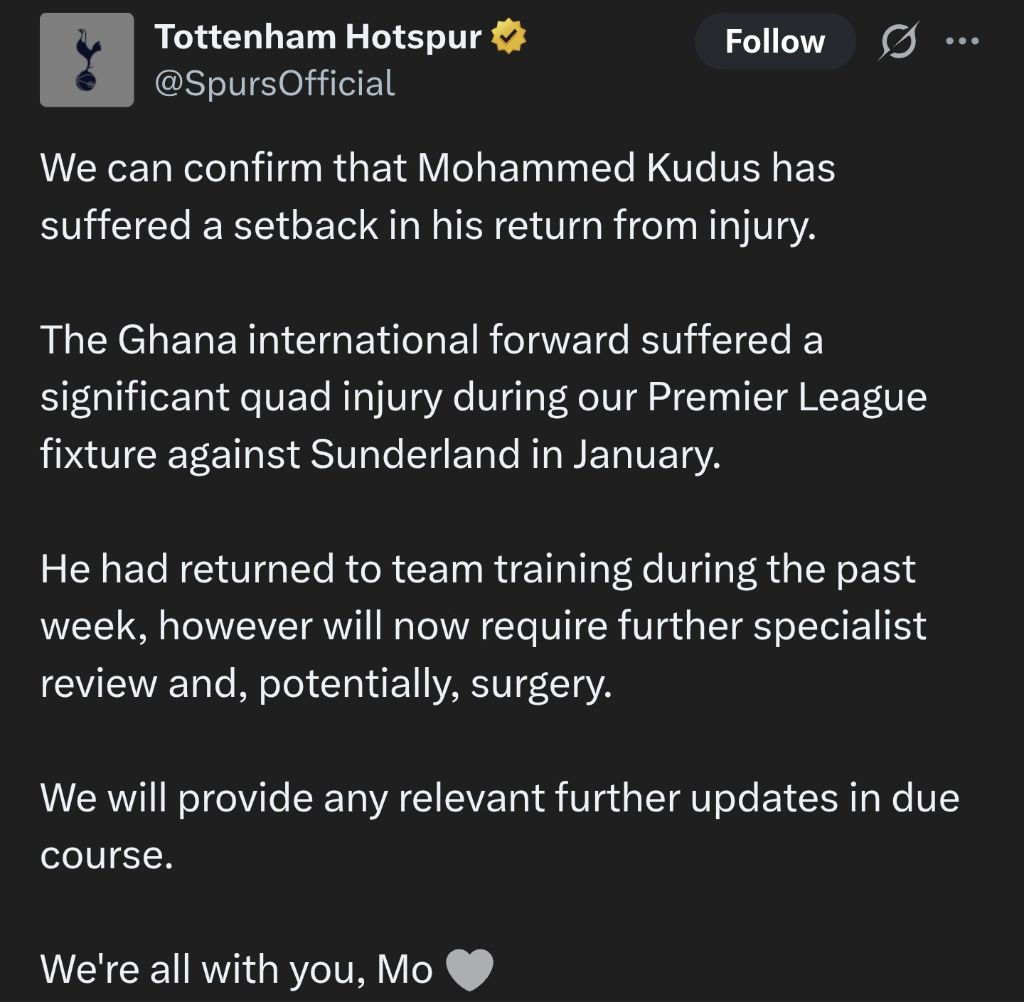Click the line starting "He had returned"
This screenshot has height=1002, width=1024.
(x=478, y=569)
